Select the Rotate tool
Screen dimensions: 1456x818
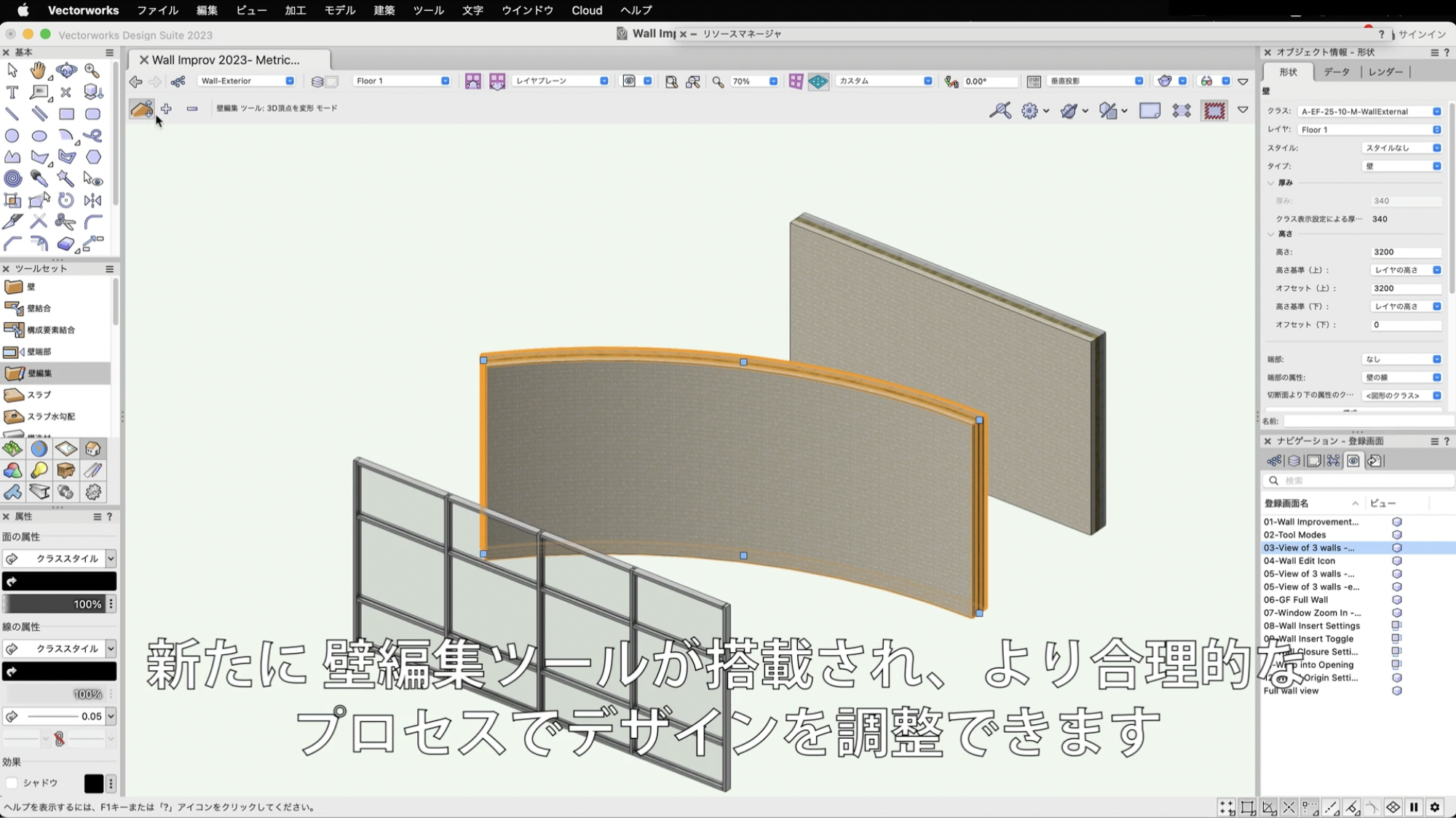tap(66, 200)
